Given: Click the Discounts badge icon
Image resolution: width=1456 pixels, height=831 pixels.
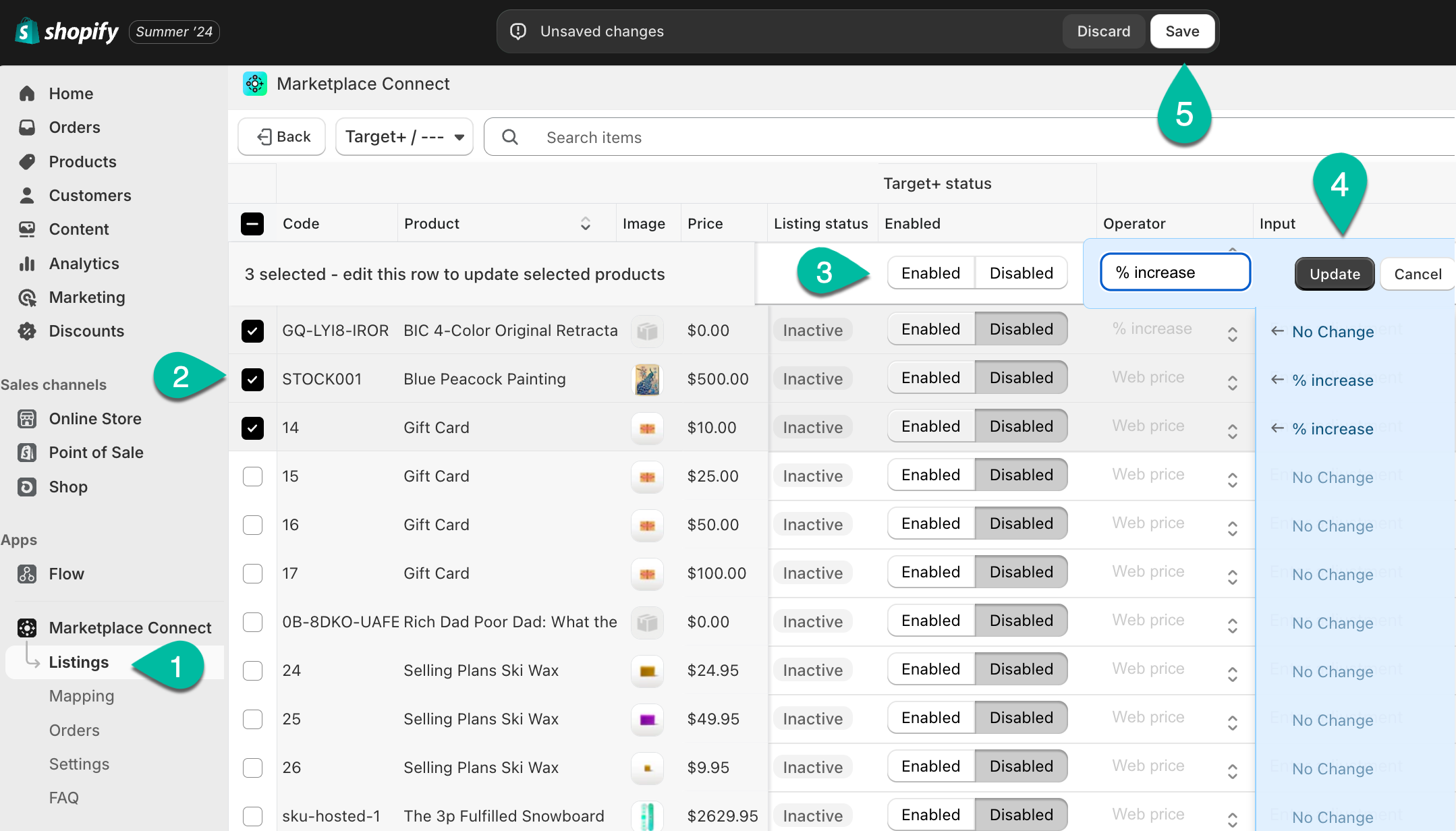Looking at the screenshot, I should click(27, 331).
